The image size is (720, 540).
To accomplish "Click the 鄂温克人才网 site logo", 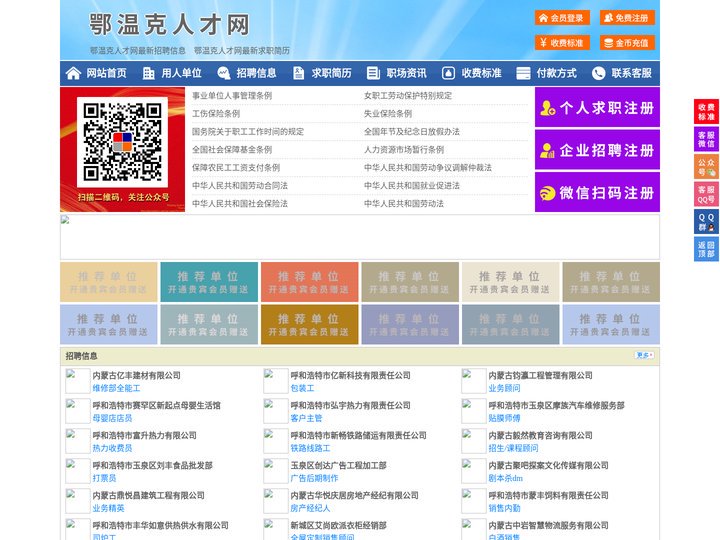I will (x=169, y=25).
